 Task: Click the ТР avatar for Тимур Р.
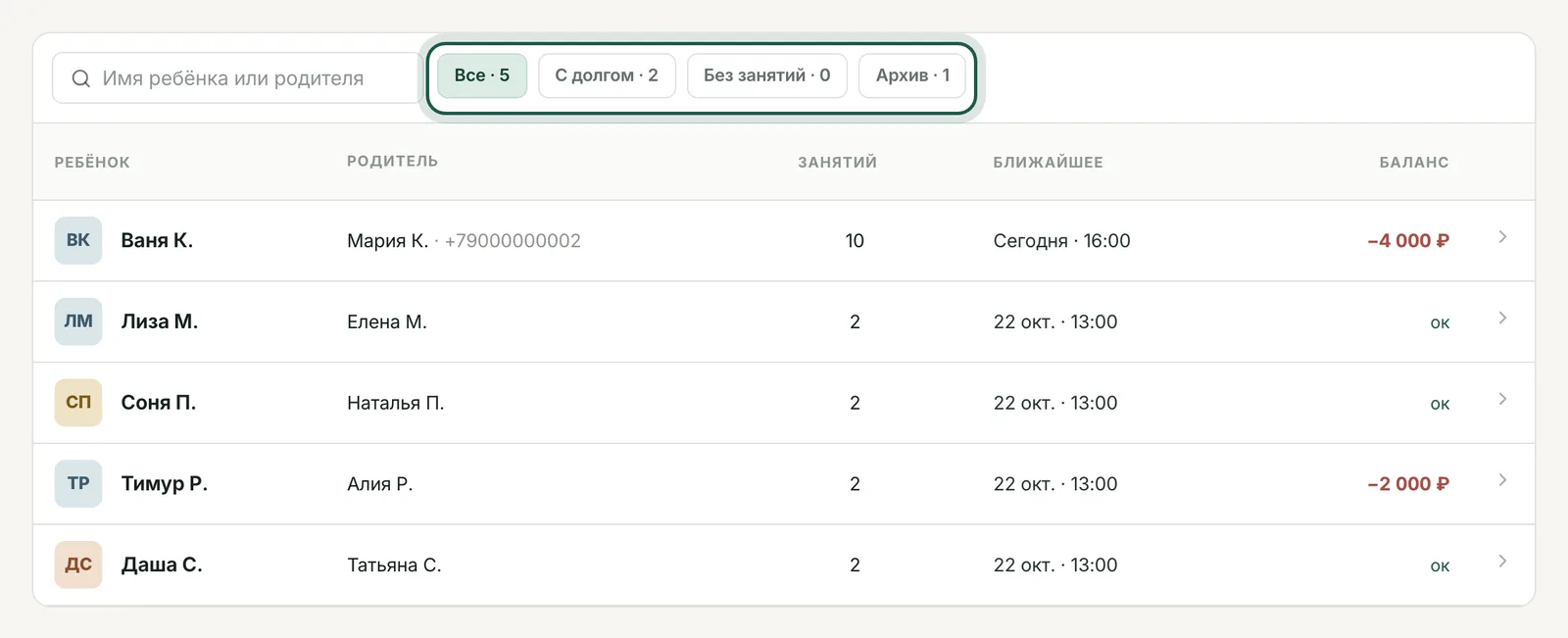(78, 483)
